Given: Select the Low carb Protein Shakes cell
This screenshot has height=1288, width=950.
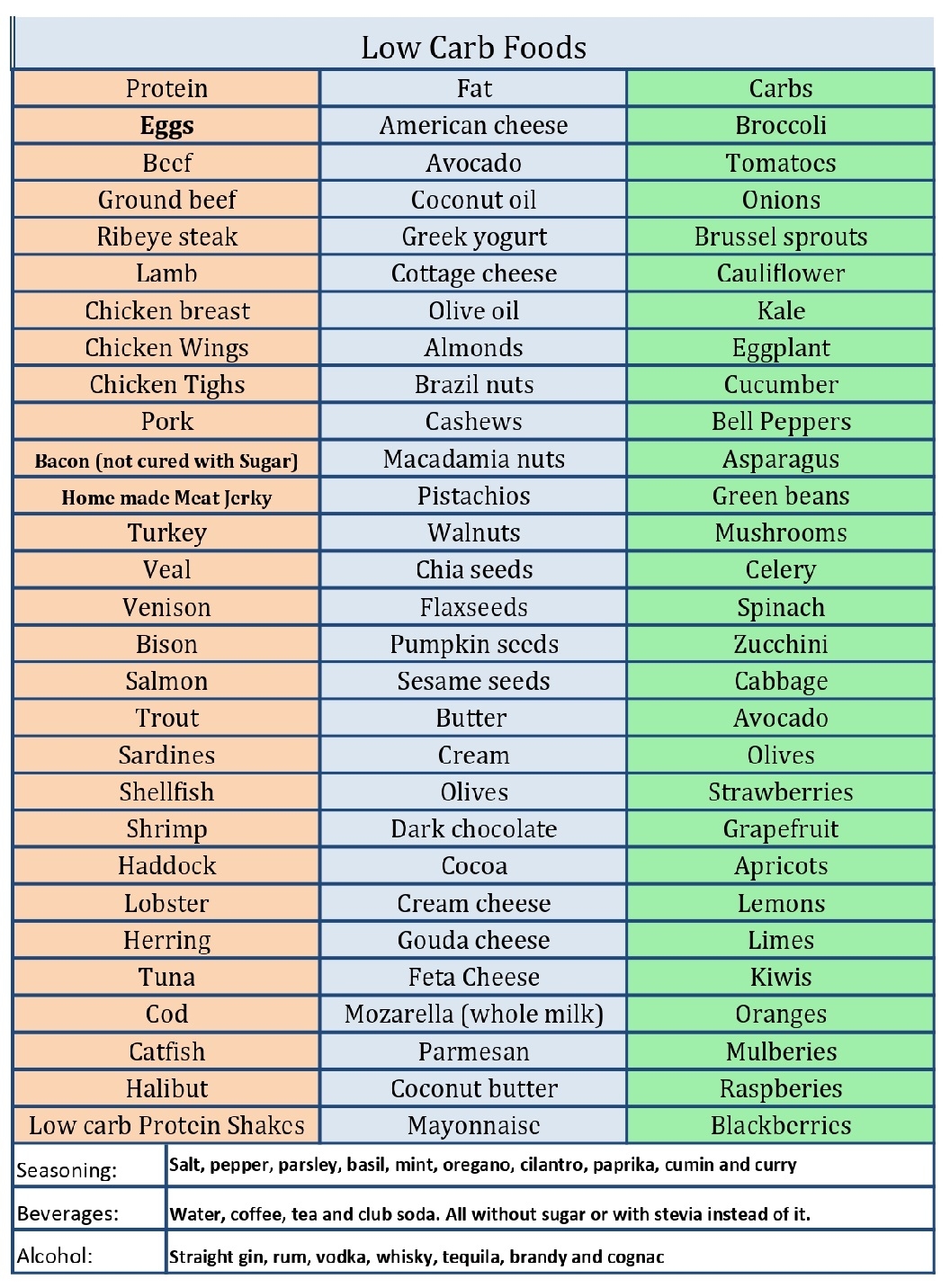Looking at the screenshot, I should (166, 1125).
